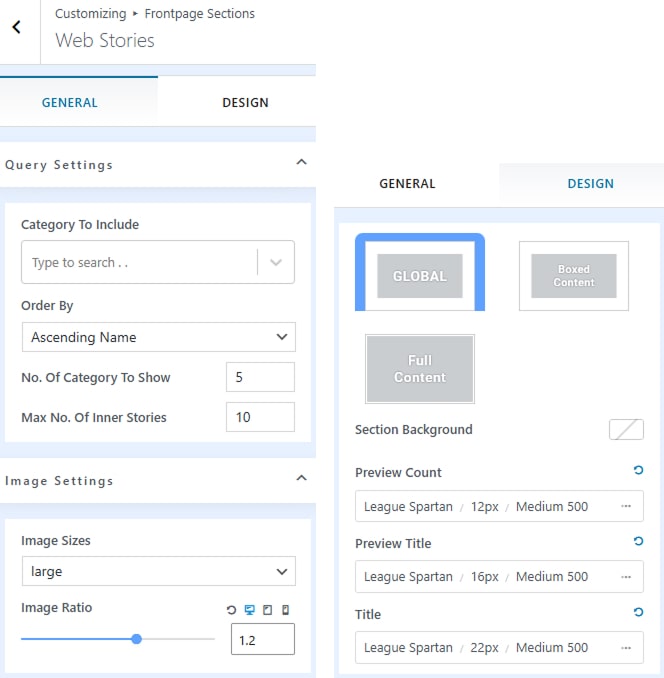664x678 pixels.
Task: Switch to the Design tab in left panel
Action: click(244, 102)
